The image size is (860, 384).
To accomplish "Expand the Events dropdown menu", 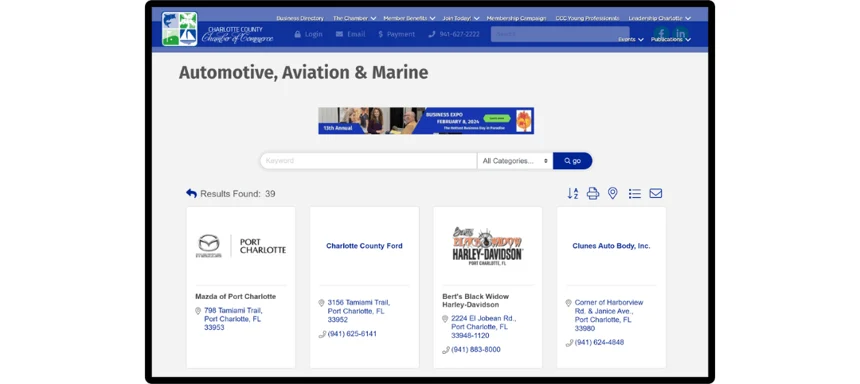I will click(x=631, y=39).
